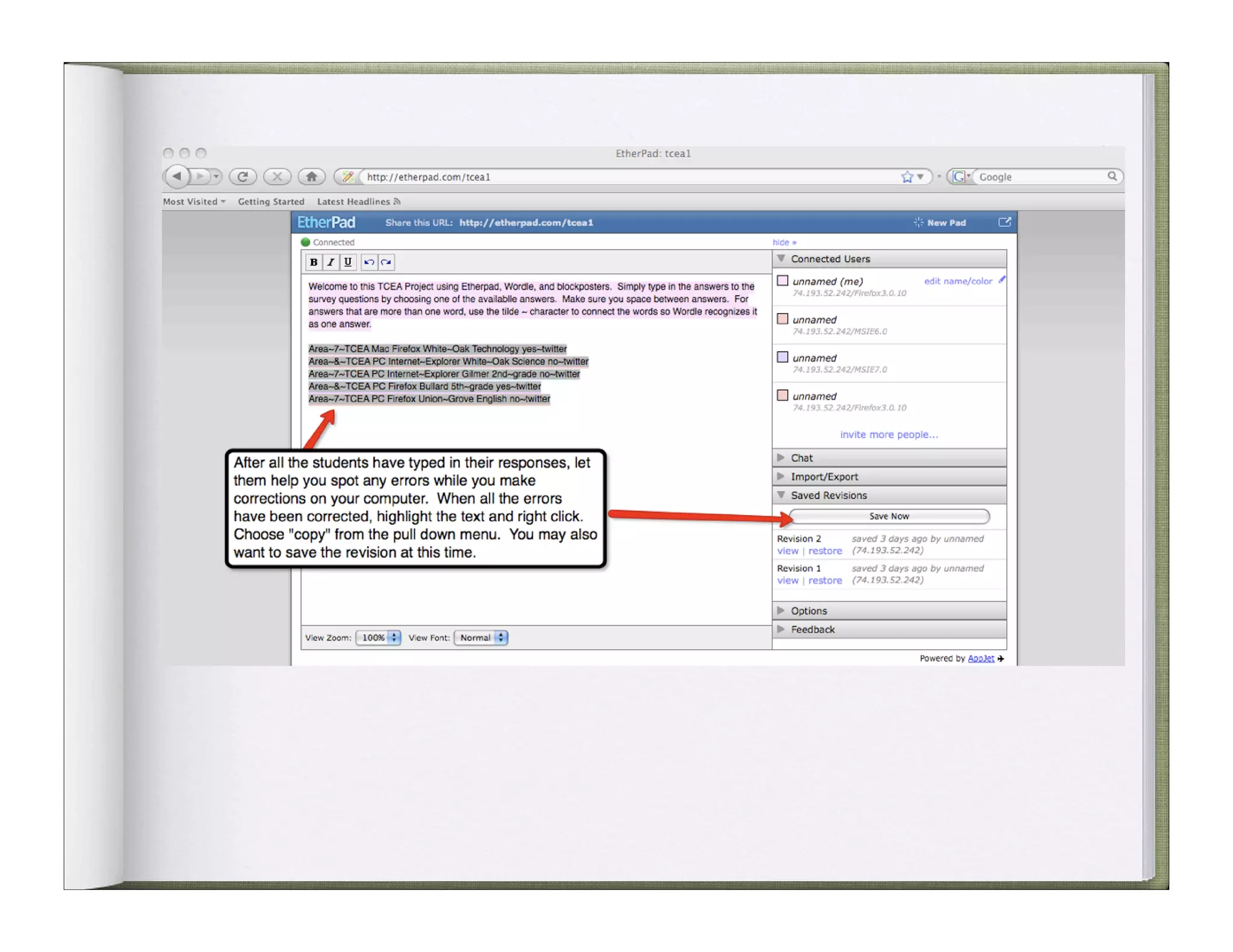1233x952 pixels.
Task: Click the Save Now button
Action: [889, 516]
